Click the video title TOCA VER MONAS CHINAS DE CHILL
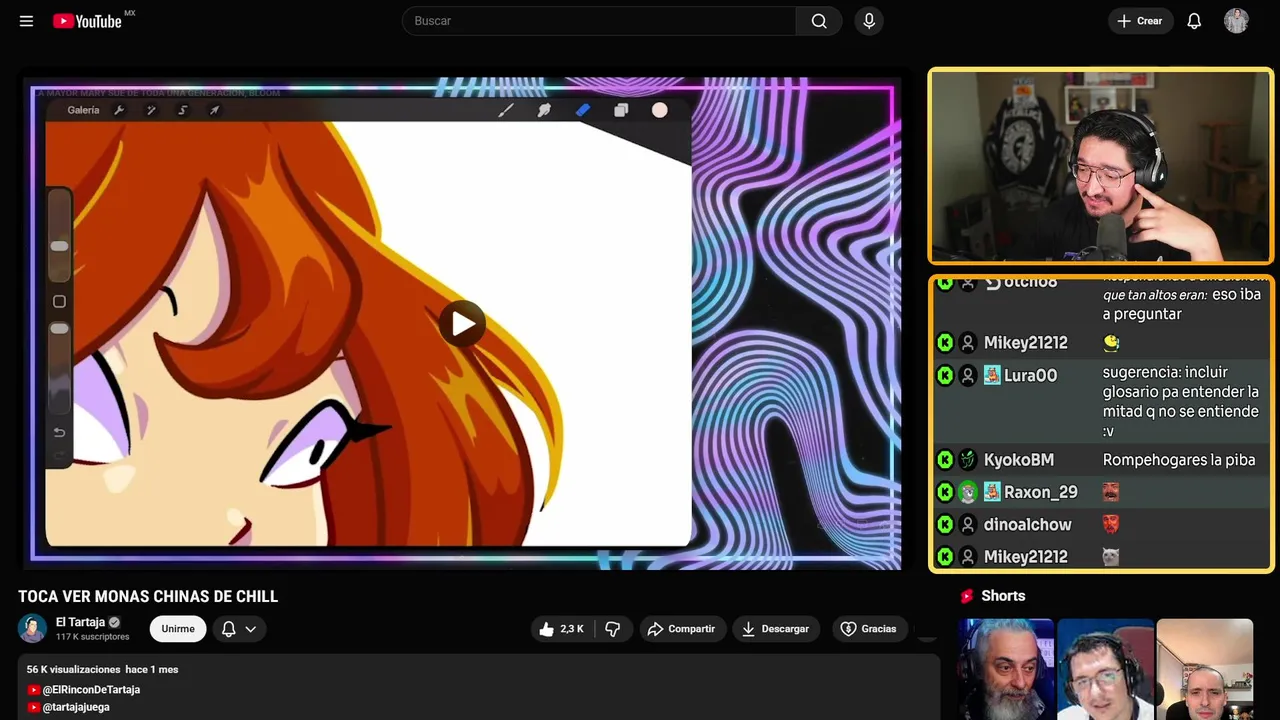 (148, 597)
